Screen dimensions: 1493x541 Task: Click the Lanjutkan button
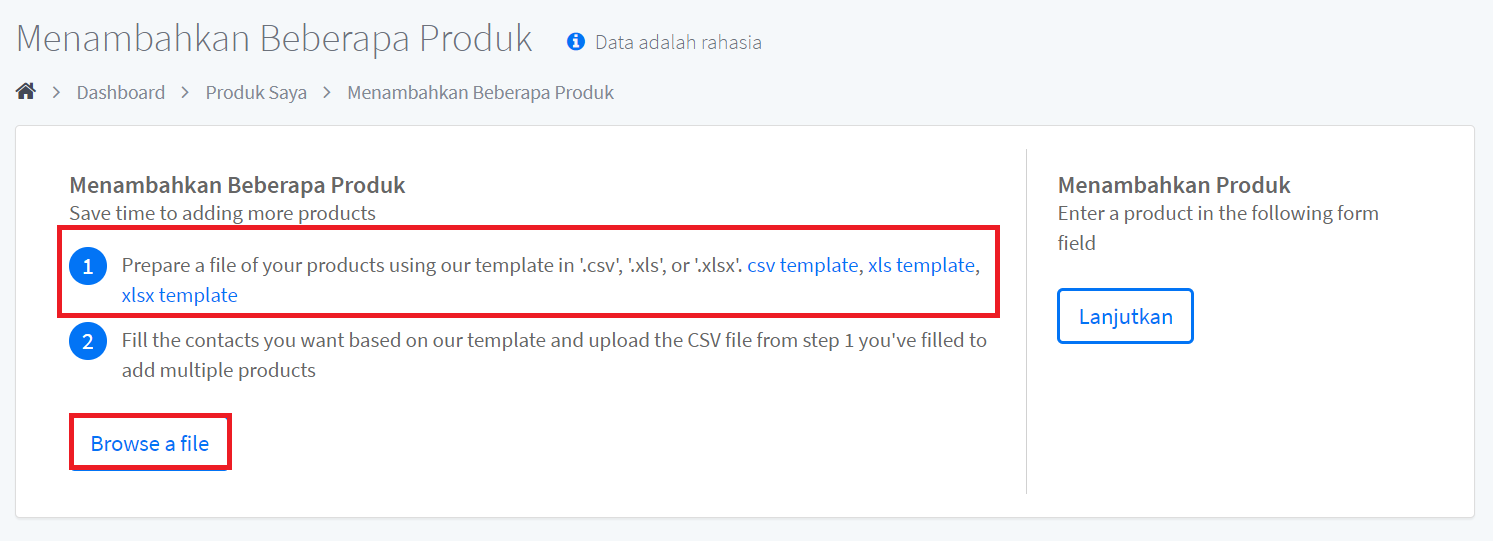pyautogui.click(x=1125, y=316)
